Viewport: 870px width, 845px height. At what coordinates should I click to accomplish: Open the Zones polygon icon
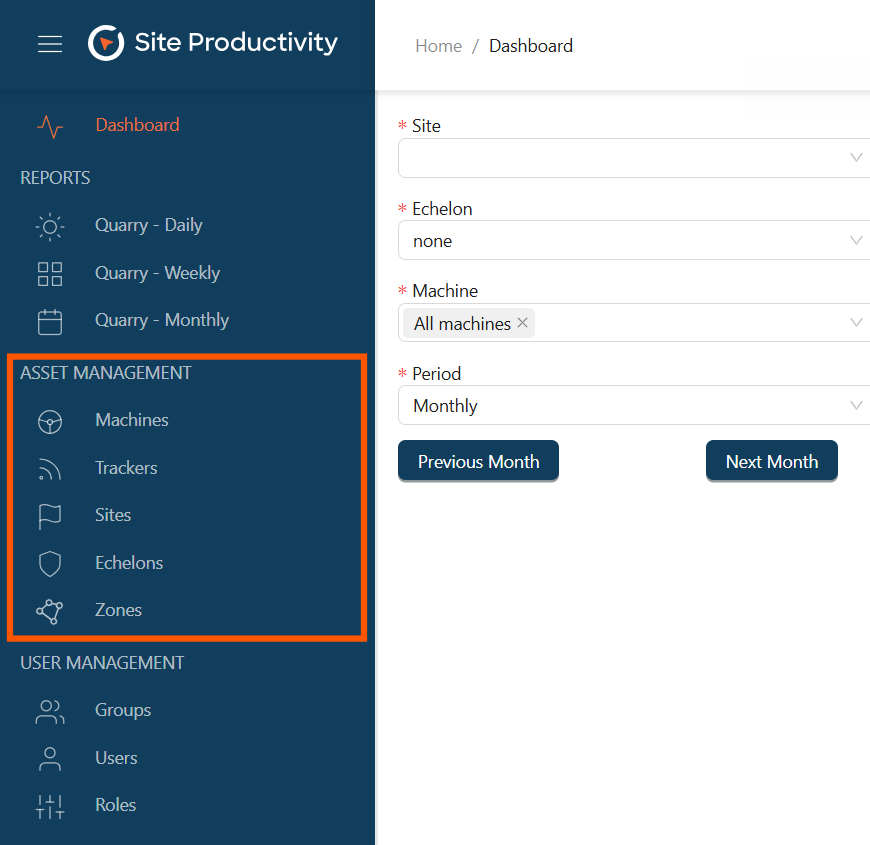click(50, 611)
